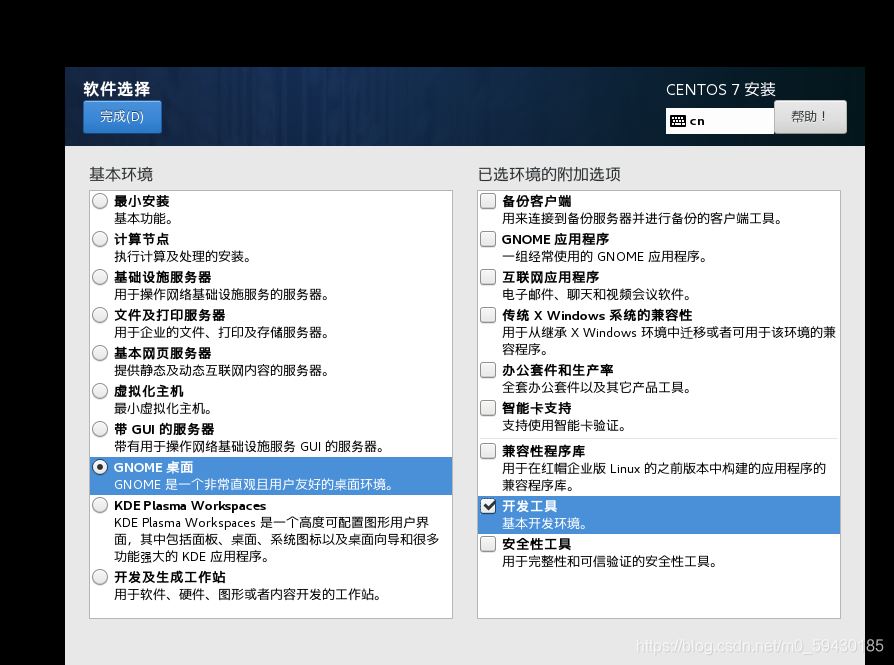
Task: Enable 互联网应用程序 checkbox
Action: pyautogui.click(x=488, y=277)
